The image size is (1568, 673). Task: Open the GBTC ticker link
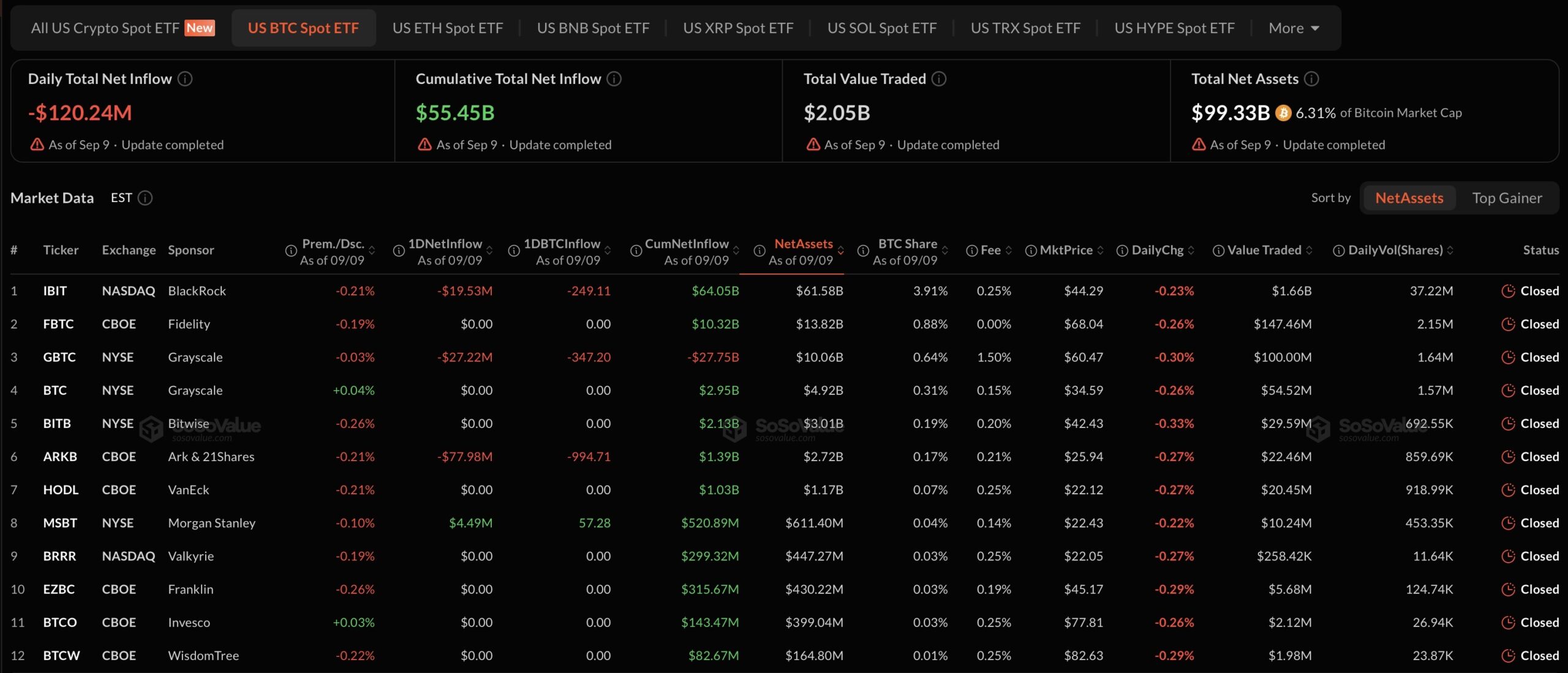point(59,357)
